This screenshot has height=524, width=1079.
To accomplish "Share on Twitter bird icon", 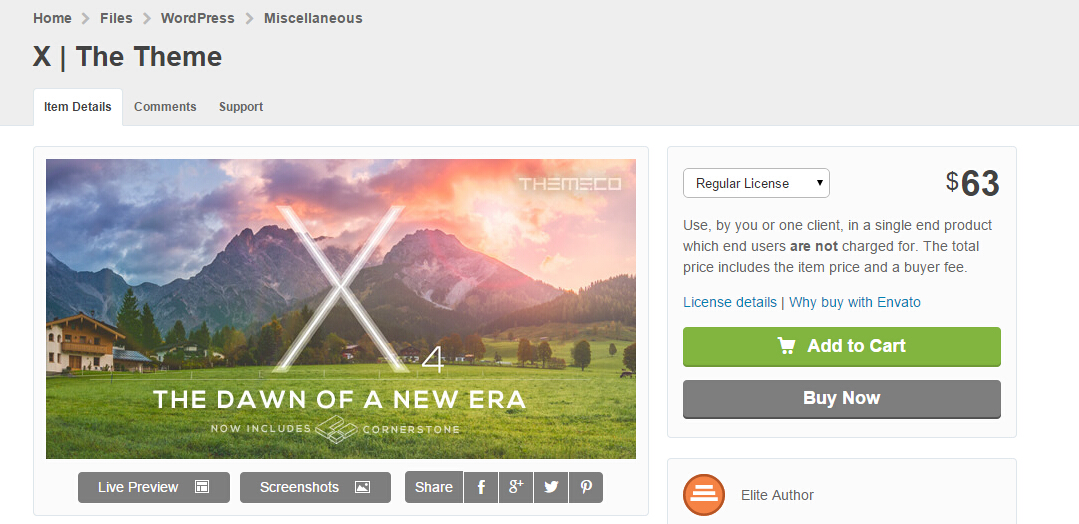I will coord(551,488).
